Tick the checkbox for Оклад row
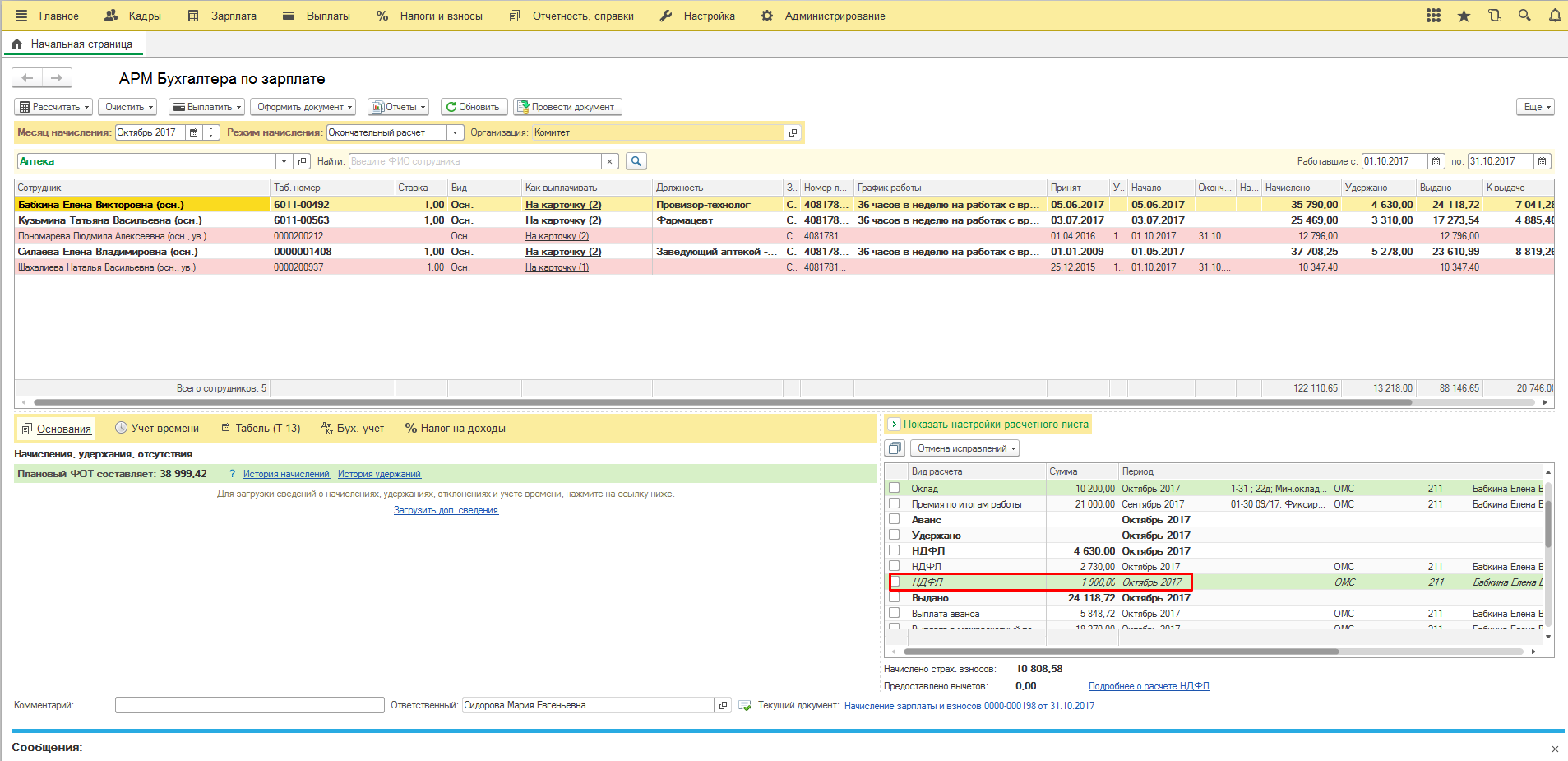The height and width of the screenshot is (761, 1568). click(894, 488)
